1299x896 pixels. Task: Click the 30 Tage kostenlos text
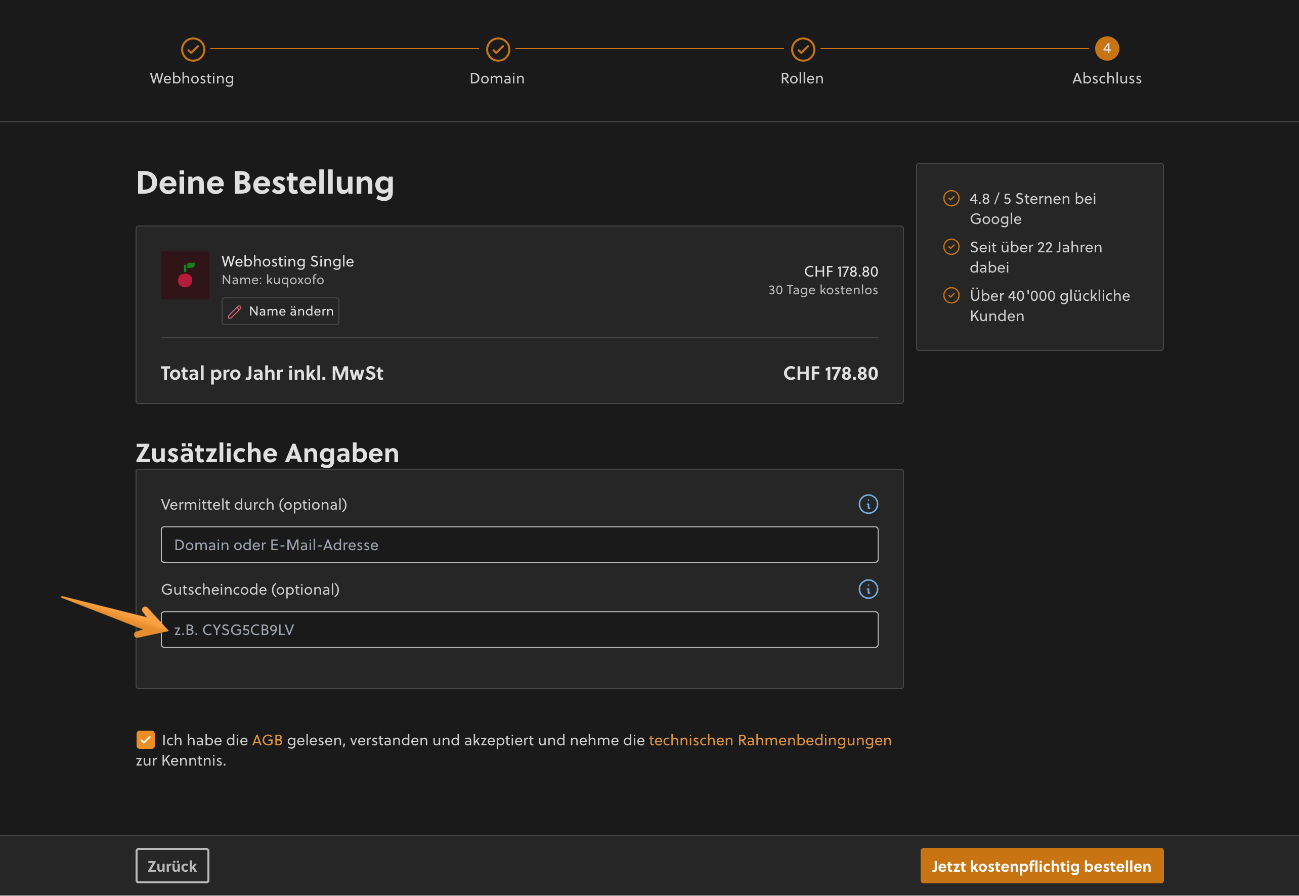tap(823, 290)
